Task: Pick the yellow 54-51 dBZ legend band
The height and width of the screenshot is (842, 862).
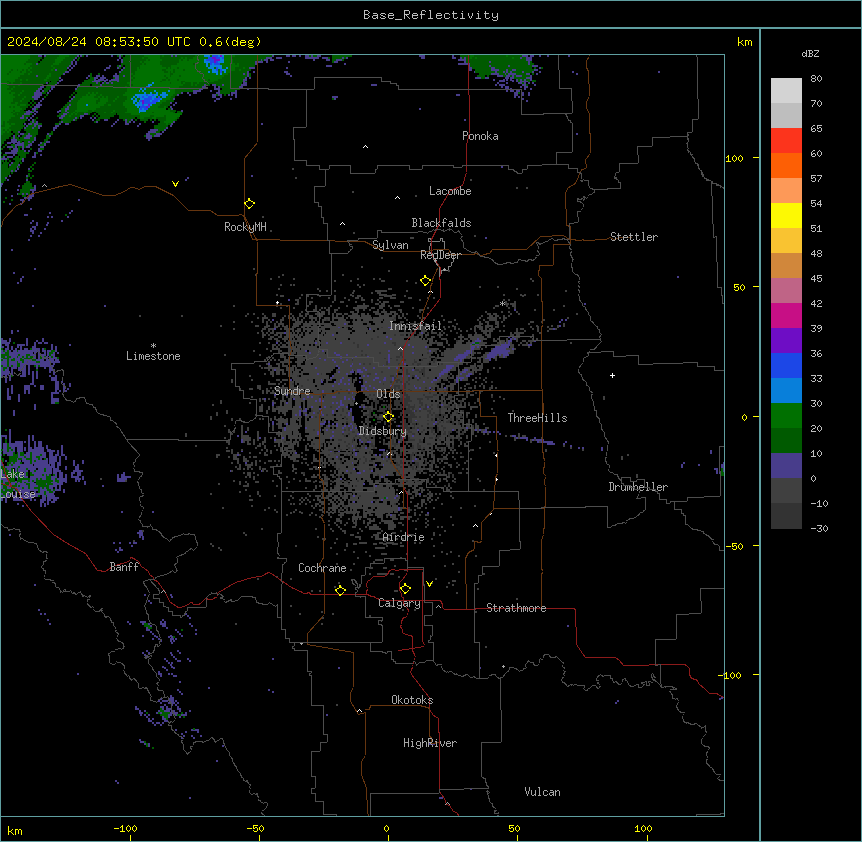Action: (x=786, y=215)
